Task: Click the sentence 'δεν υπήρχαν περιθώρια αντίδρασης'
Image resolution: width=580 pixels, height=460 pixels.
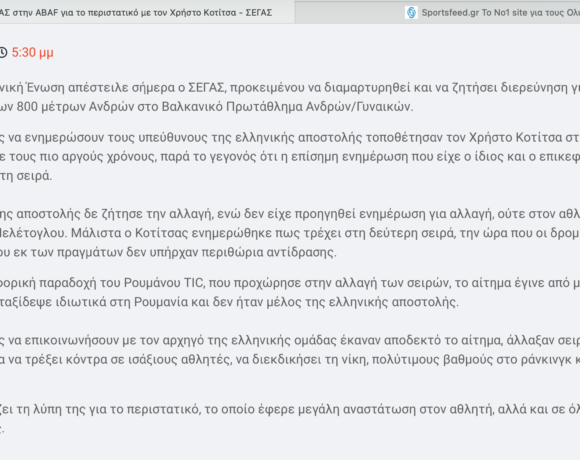Action: 231,252
